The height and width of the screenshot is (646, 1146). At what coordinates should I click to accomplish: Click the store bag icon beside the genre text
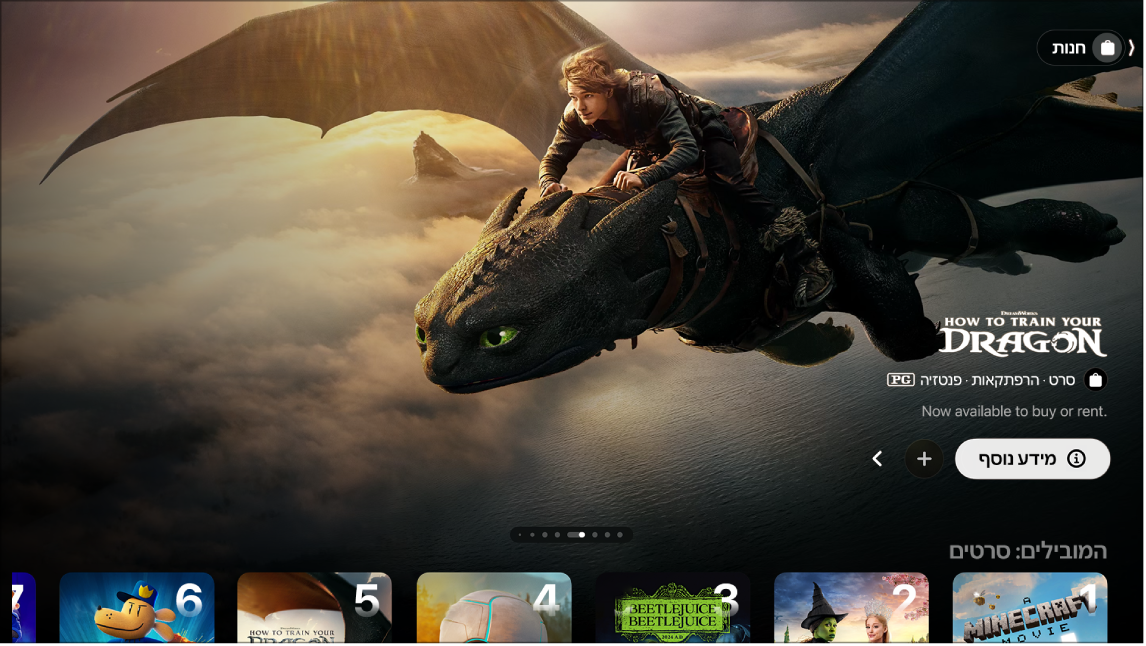(1095, 380)
